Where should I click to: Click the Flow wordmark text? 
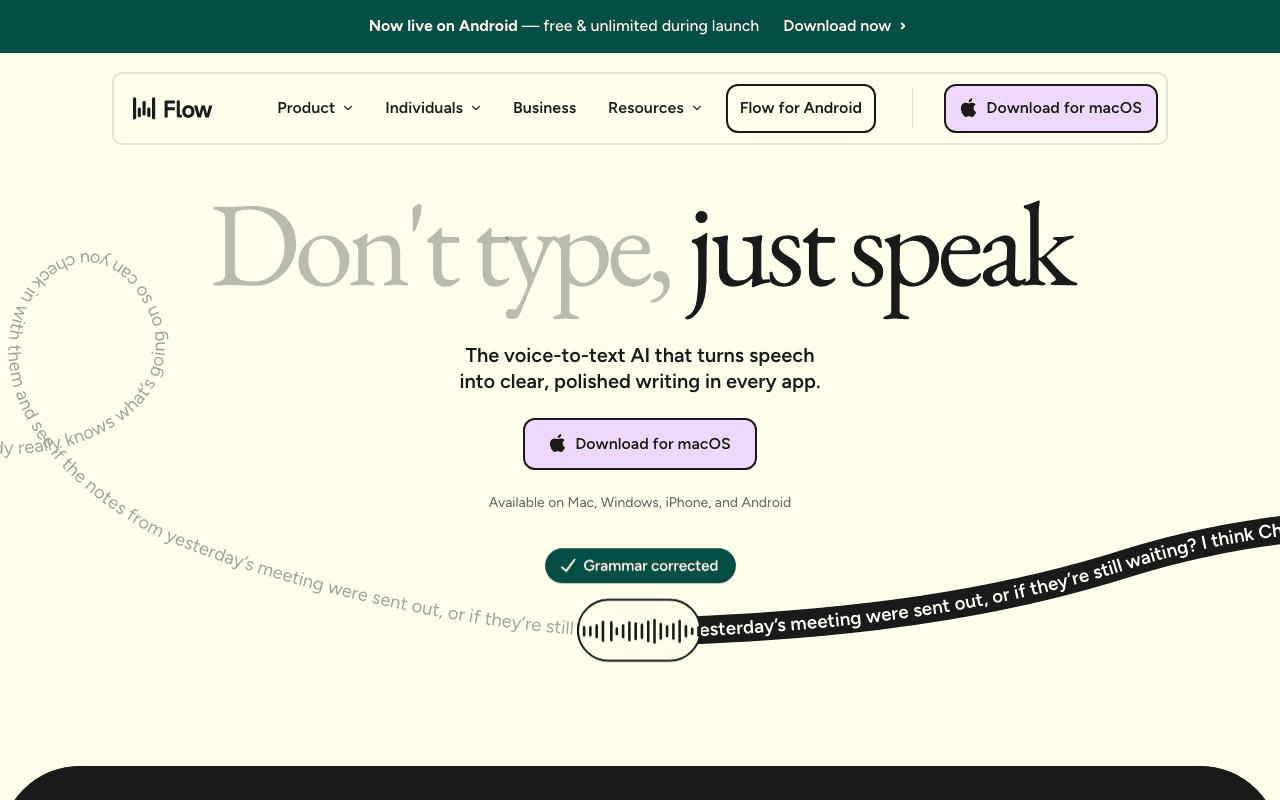coord(186,108)
